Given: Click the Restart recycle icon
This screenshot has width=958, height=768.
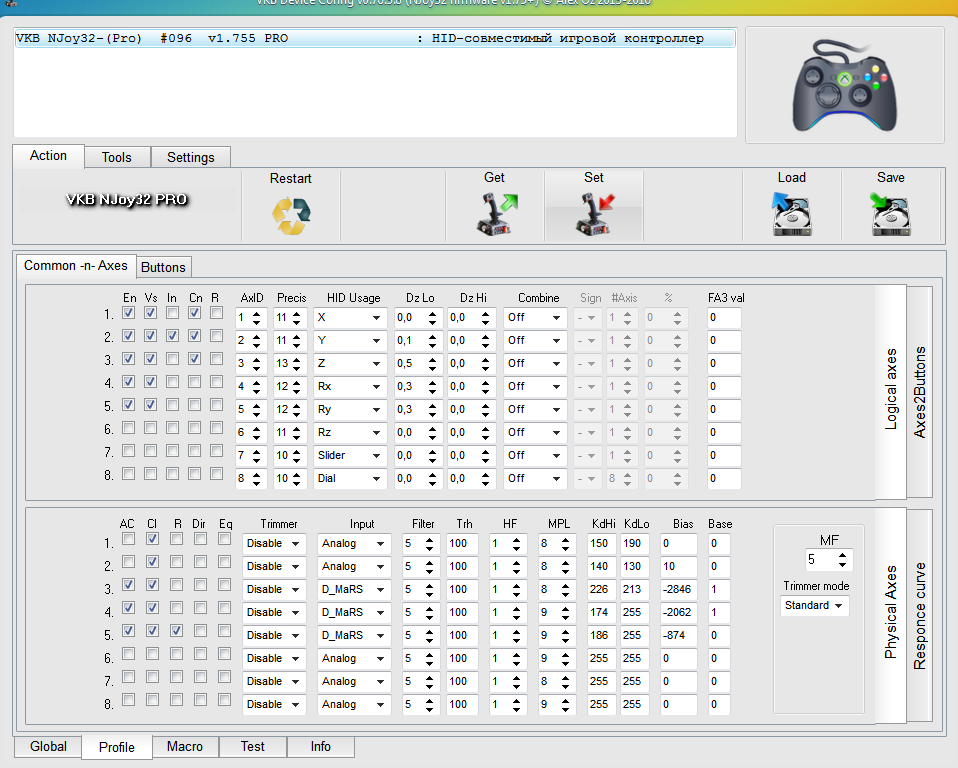Looking at the screenshot, I should pos(291,216).
